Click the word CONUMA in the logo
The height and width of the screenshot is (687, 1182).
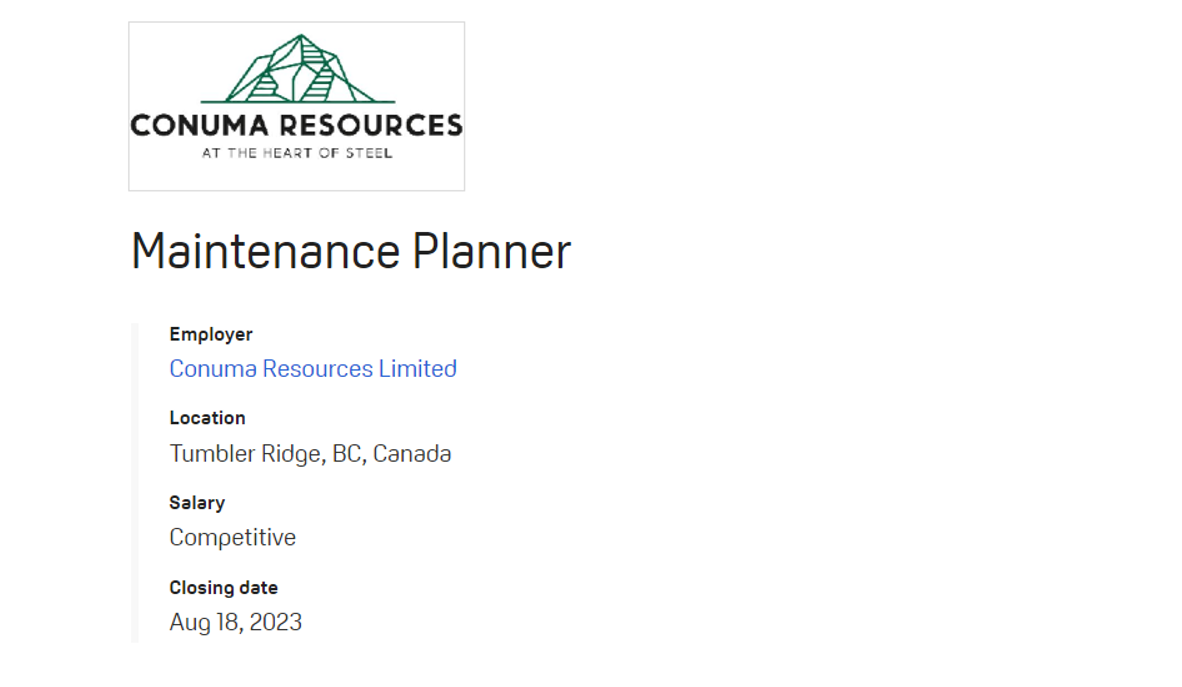click(x=199, y=126)
